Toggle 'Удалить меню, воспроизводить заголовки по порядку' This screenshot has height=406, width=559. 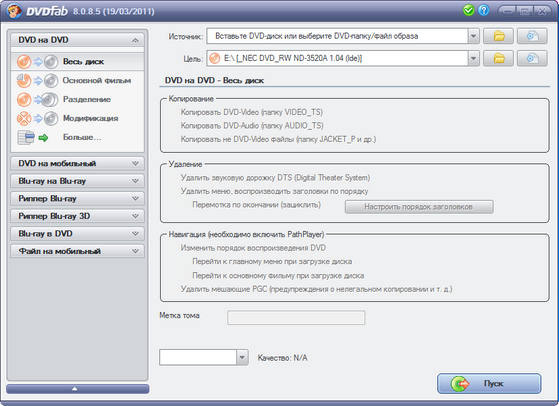coord(274,191)
